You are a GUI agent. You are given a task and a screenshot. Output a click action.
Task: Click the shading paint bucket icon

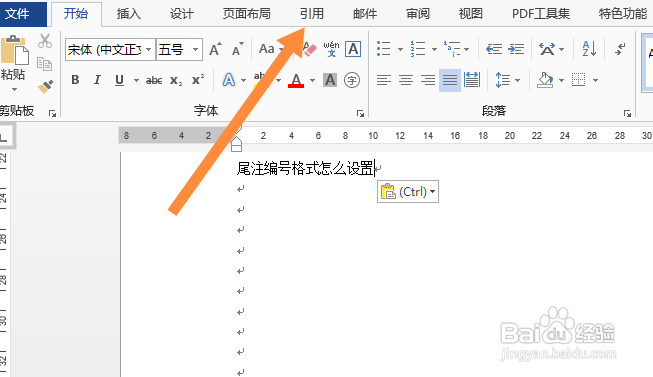click(545, 80)
